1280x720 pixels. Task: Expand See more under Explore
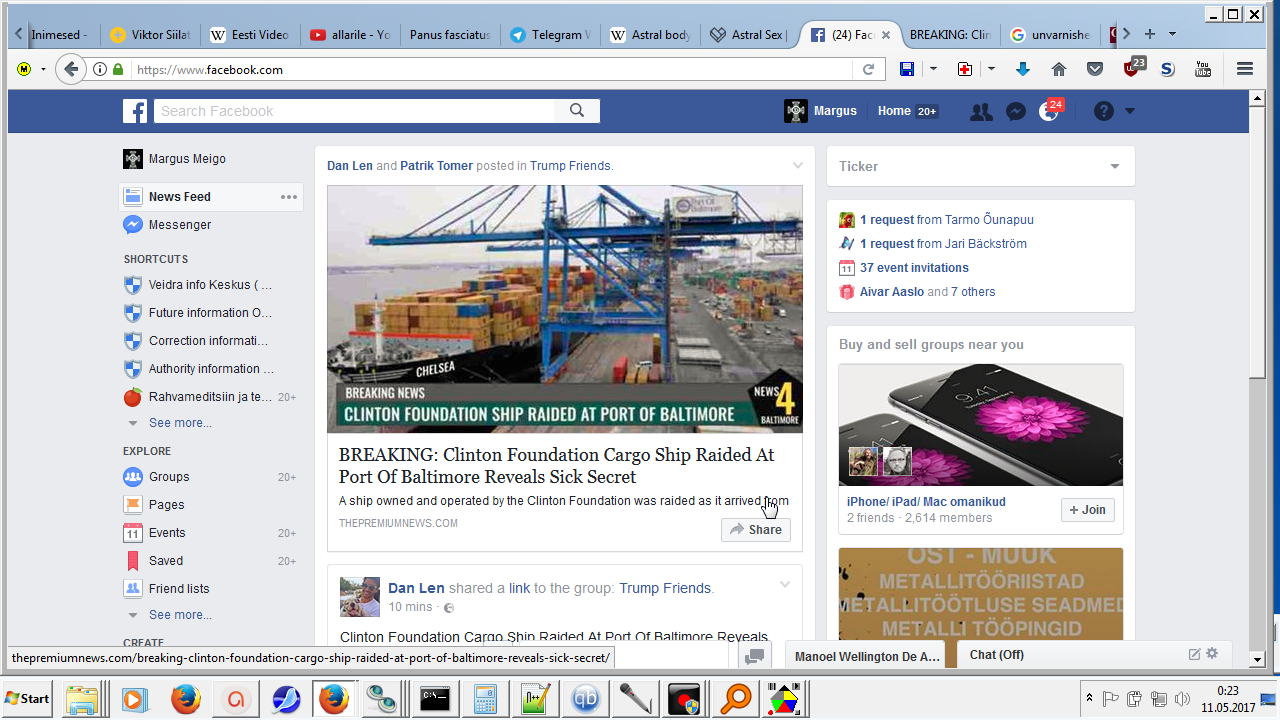pyautogui.click(x=180, y=615)
